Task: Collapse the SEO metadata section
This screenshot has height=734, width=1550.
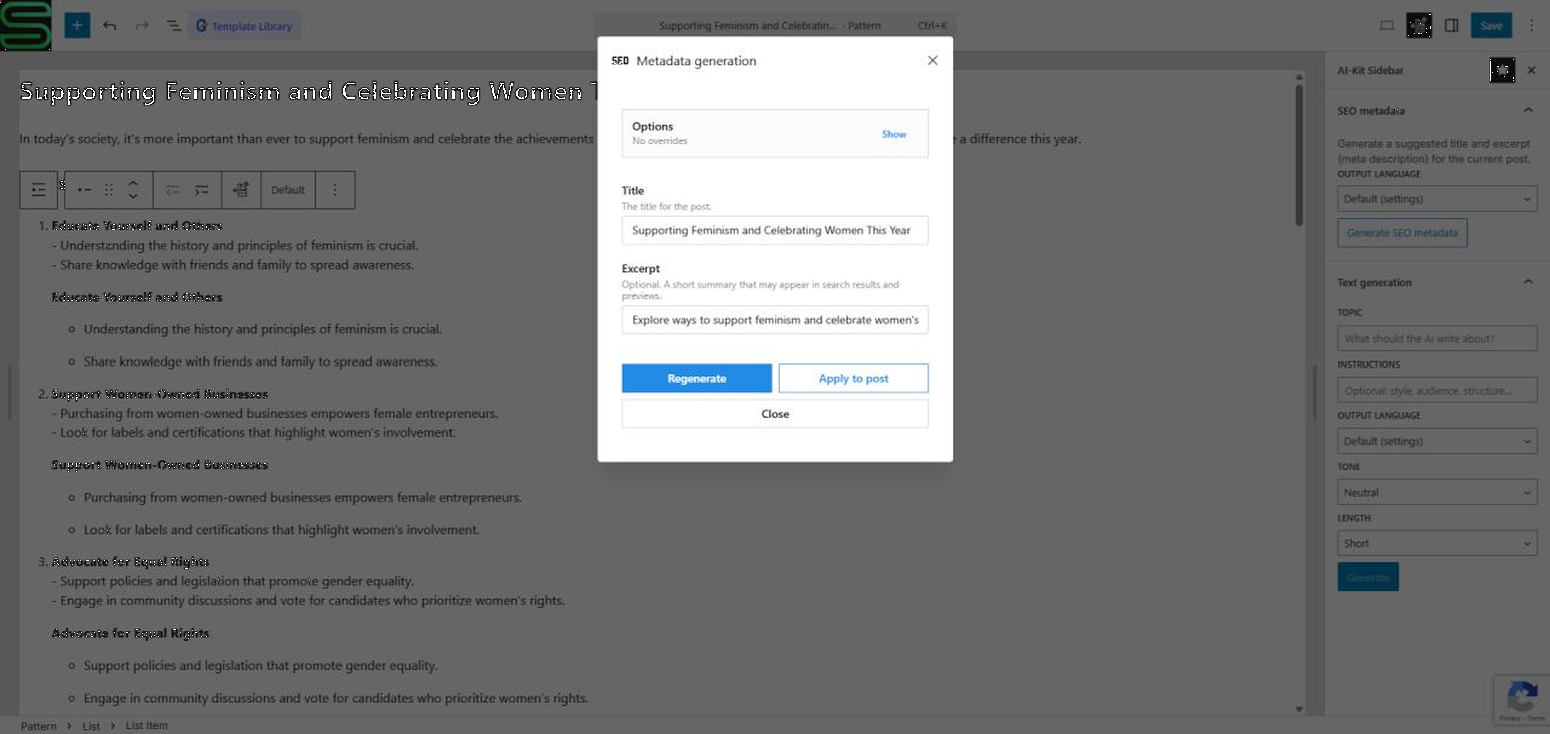Action: coord(1528,110)
